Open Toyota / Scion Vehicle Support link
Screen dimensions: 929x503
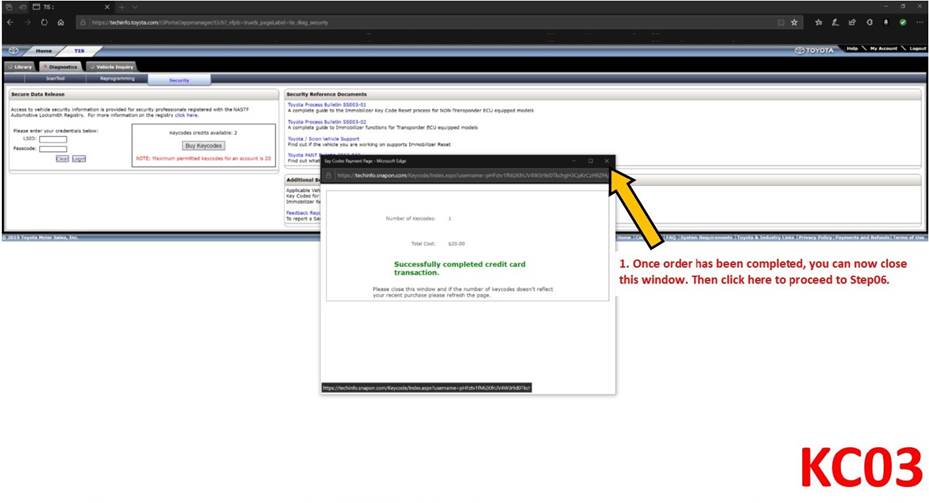click(323, 139)
